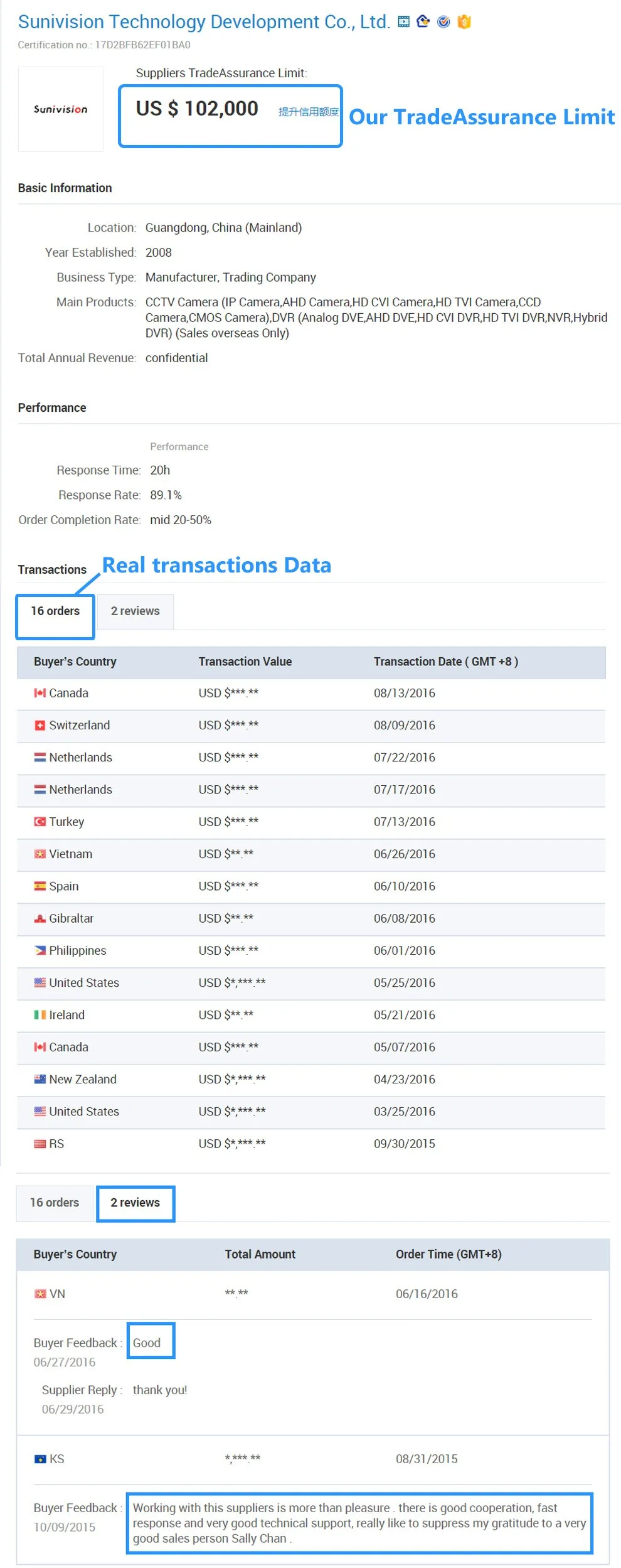
Task: Click the Sunivision company logo thumbnail
Action: [x=61, y=110]
